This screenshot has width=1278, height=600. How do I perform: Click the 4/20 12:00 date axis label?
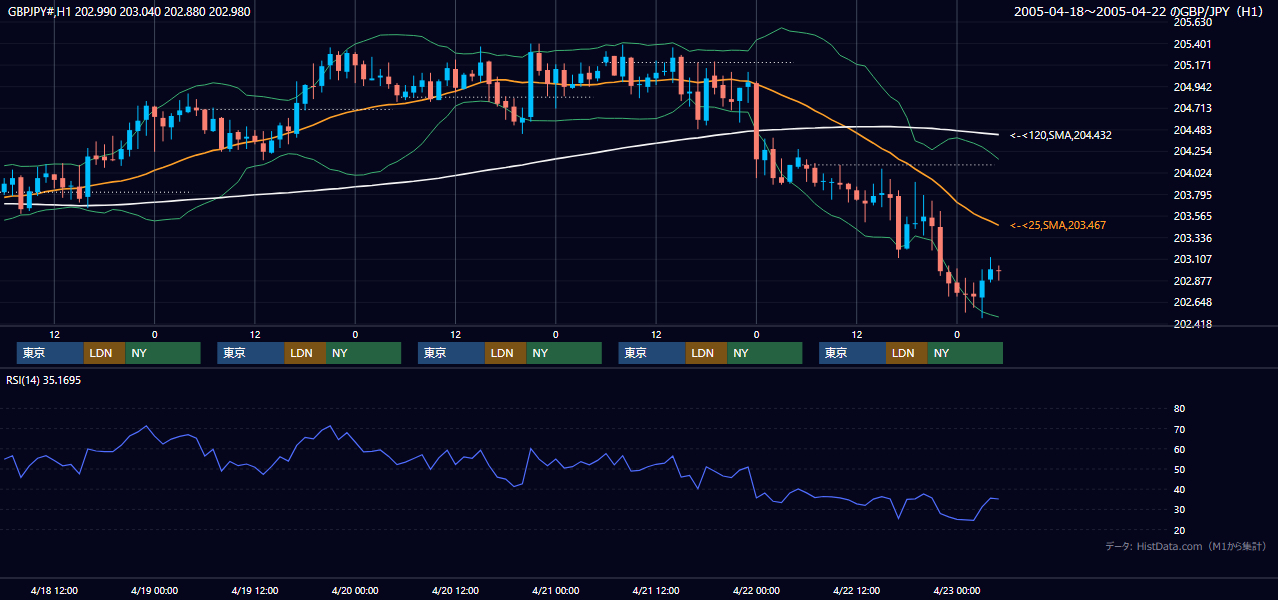pos(455,590)
